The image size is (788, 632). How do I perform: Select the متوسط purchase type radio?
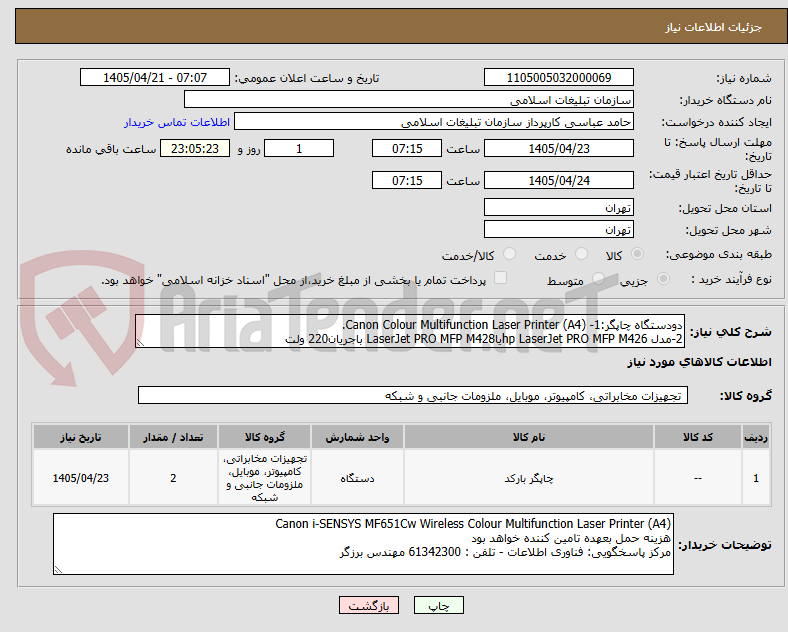(598, 279)
